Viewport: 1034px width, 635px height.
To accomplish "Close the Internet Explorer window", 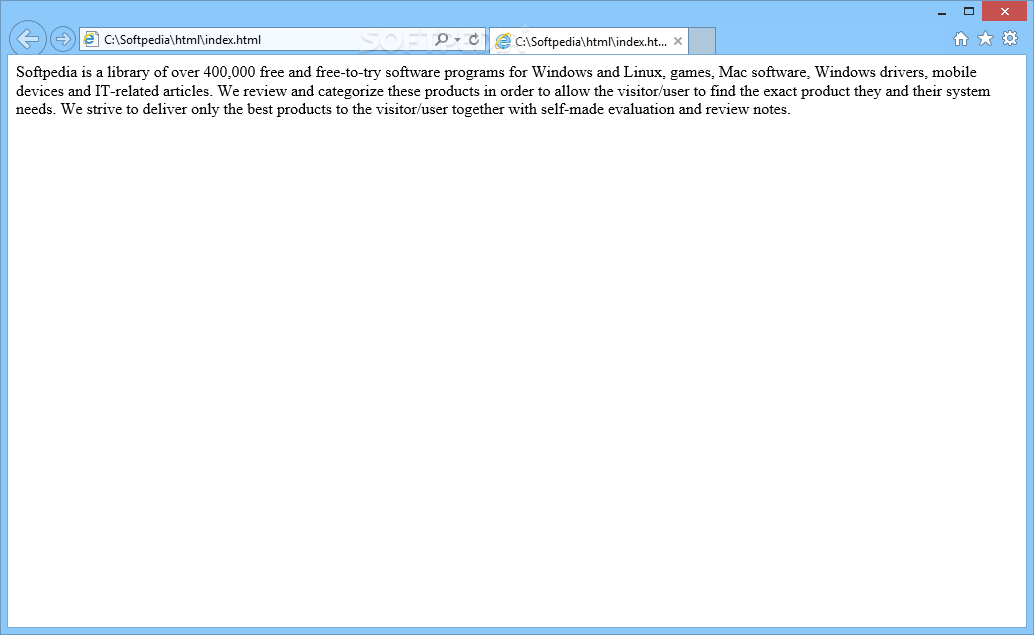I will point(1004,11).
